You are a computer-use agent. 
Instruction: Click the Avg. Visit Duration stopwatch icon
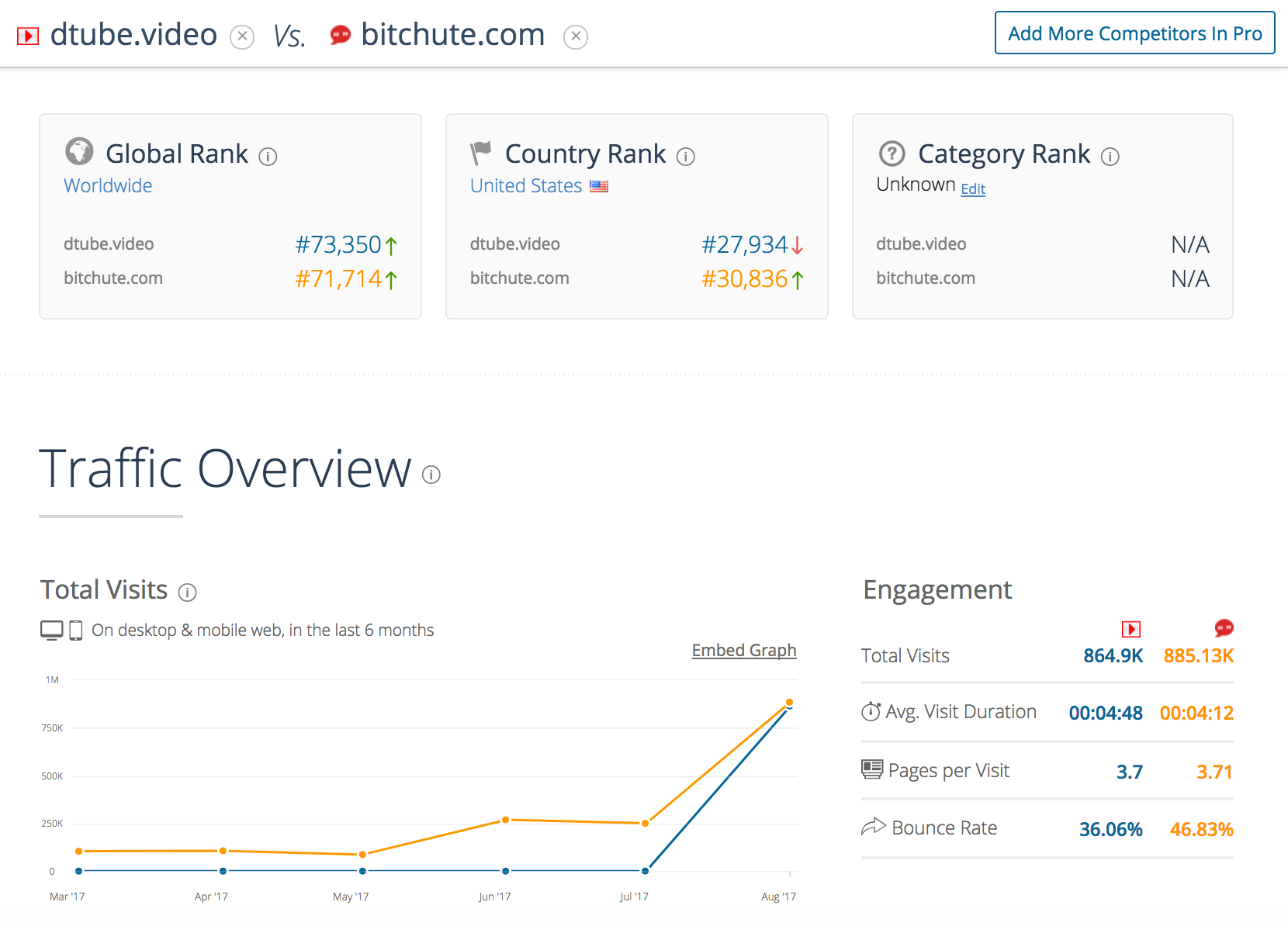[871, 711]
